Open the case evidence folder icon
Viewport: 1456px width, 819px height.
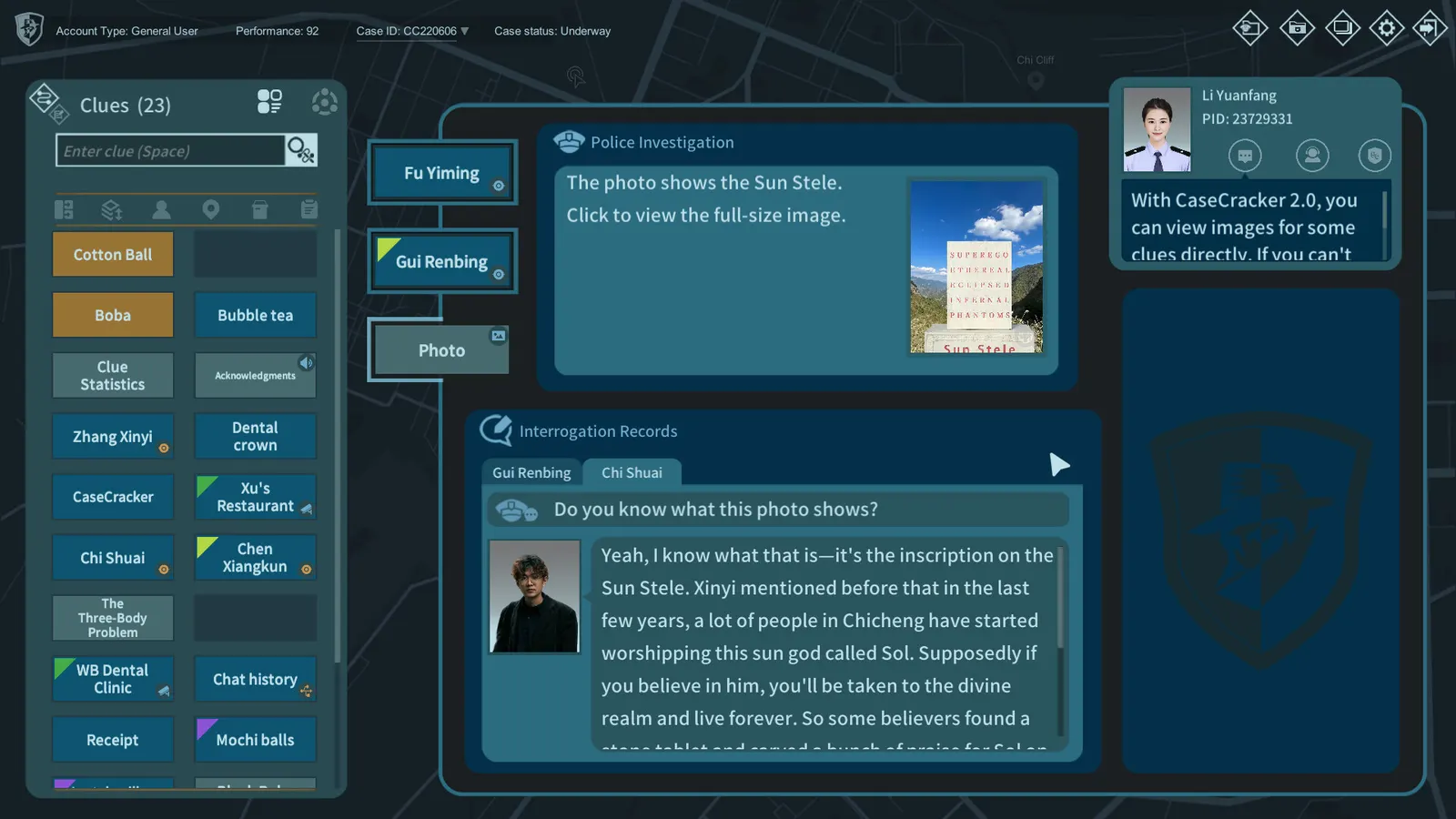1297,28
